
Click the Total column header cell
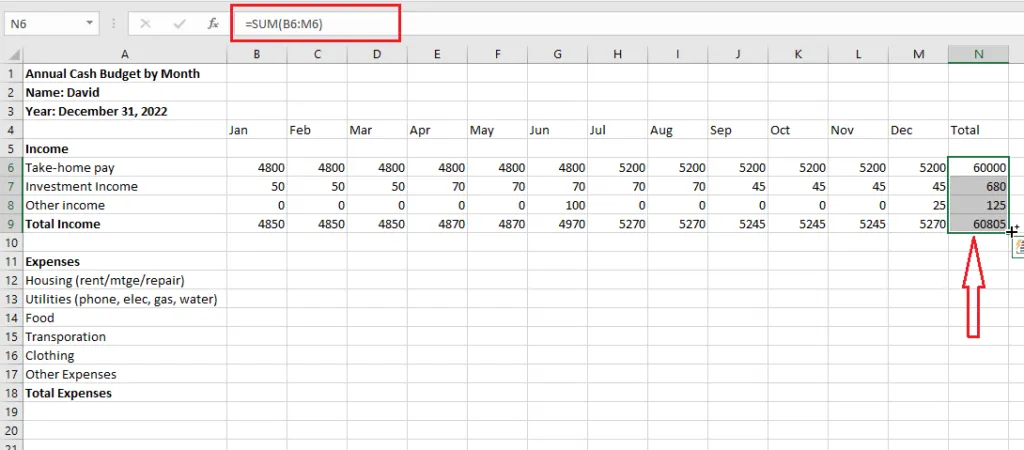tap(978, 130)
